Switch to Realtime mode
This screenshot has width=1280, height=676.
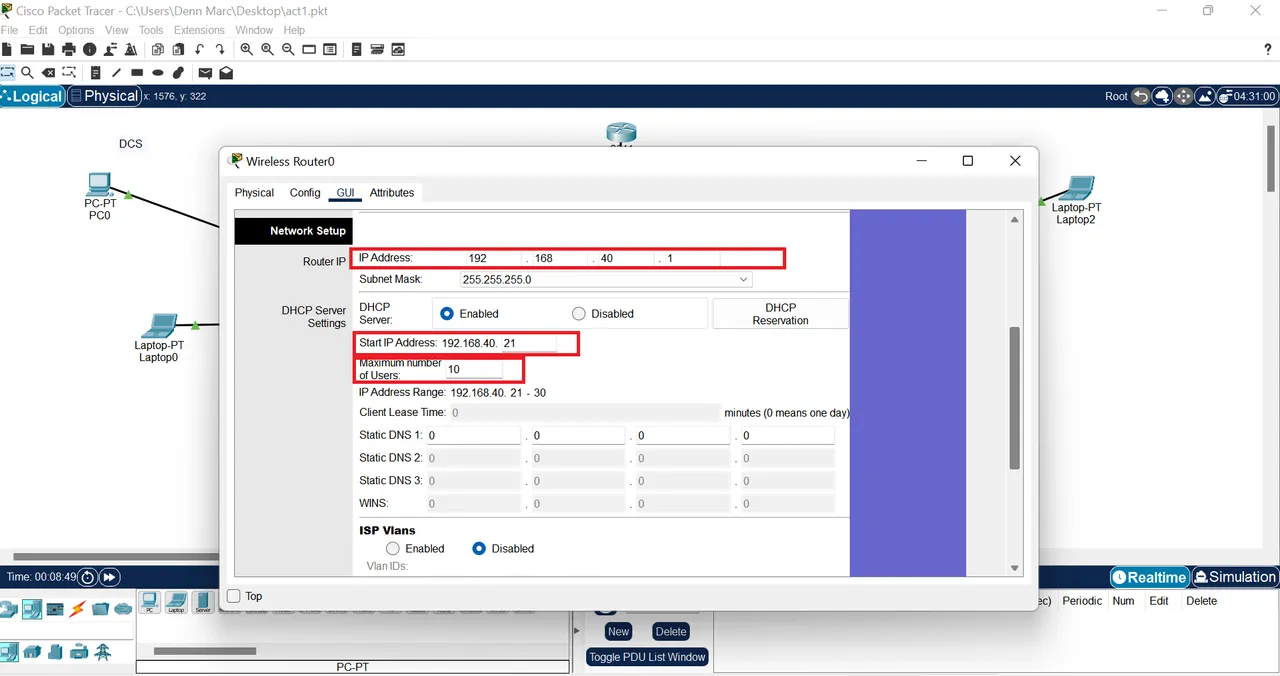pyautogui.click(x=1149, y=577)
